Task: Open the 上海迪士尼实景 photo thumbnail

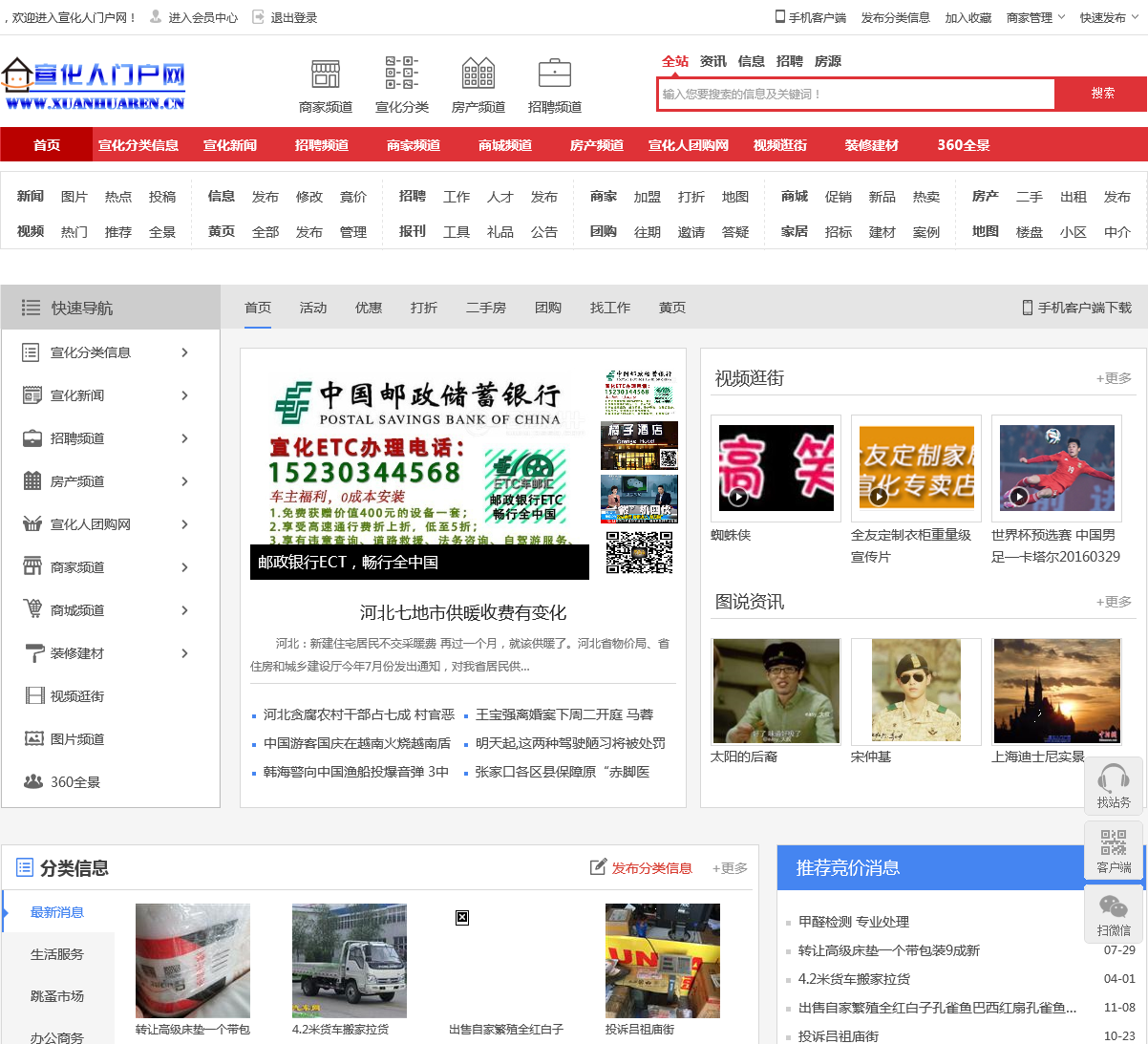Action: [1056, 692]
